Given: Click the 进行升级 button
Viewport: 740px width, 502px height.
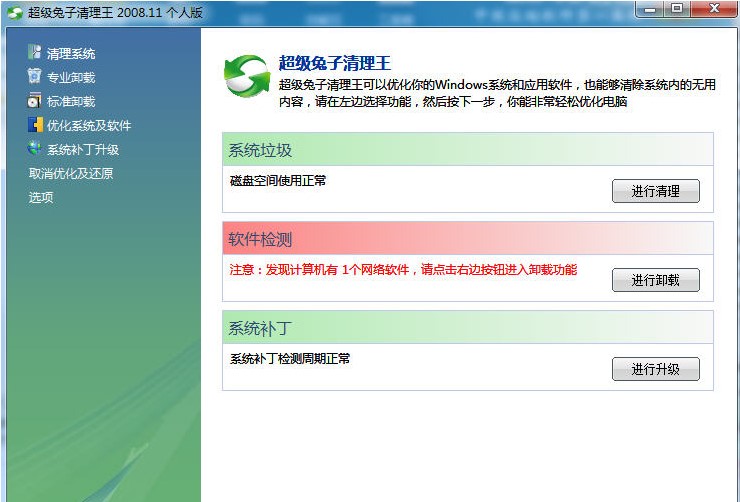Looking at the screenshot, I should pyautogui.click(x=656, y=369).
